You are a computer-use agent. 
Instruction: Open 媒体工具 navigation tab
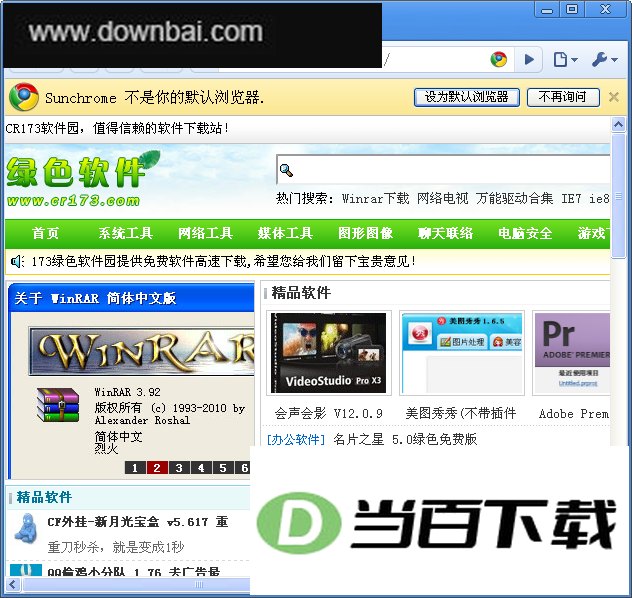click(x=285, y=233)
